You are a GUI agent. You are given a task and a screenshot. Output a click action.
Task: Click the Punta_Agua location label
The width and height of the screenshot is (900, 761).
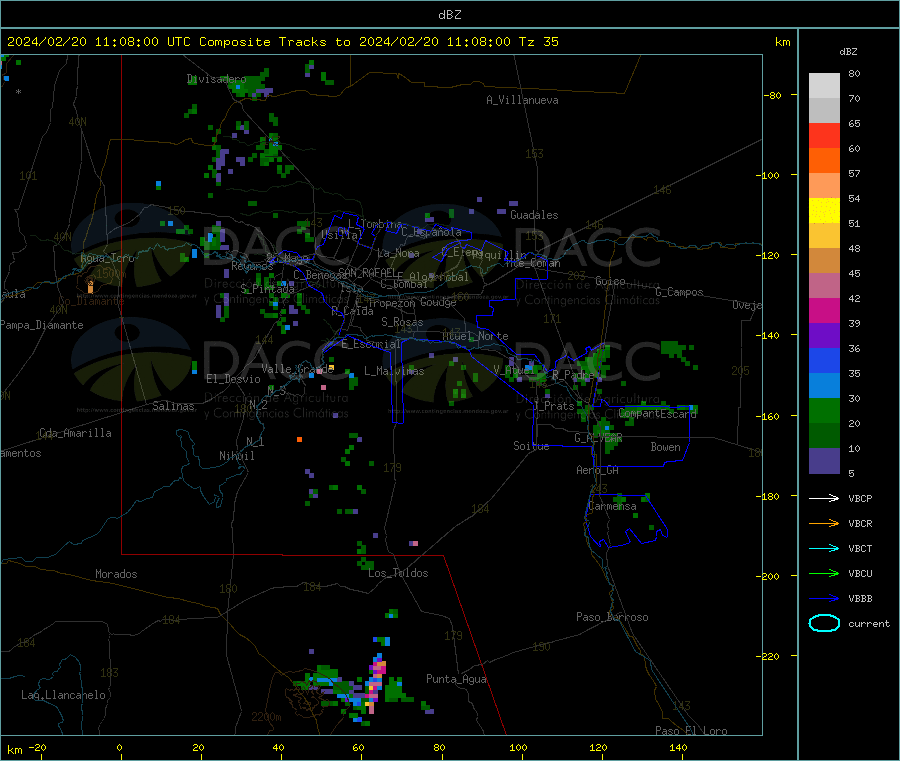click(456, 679)
